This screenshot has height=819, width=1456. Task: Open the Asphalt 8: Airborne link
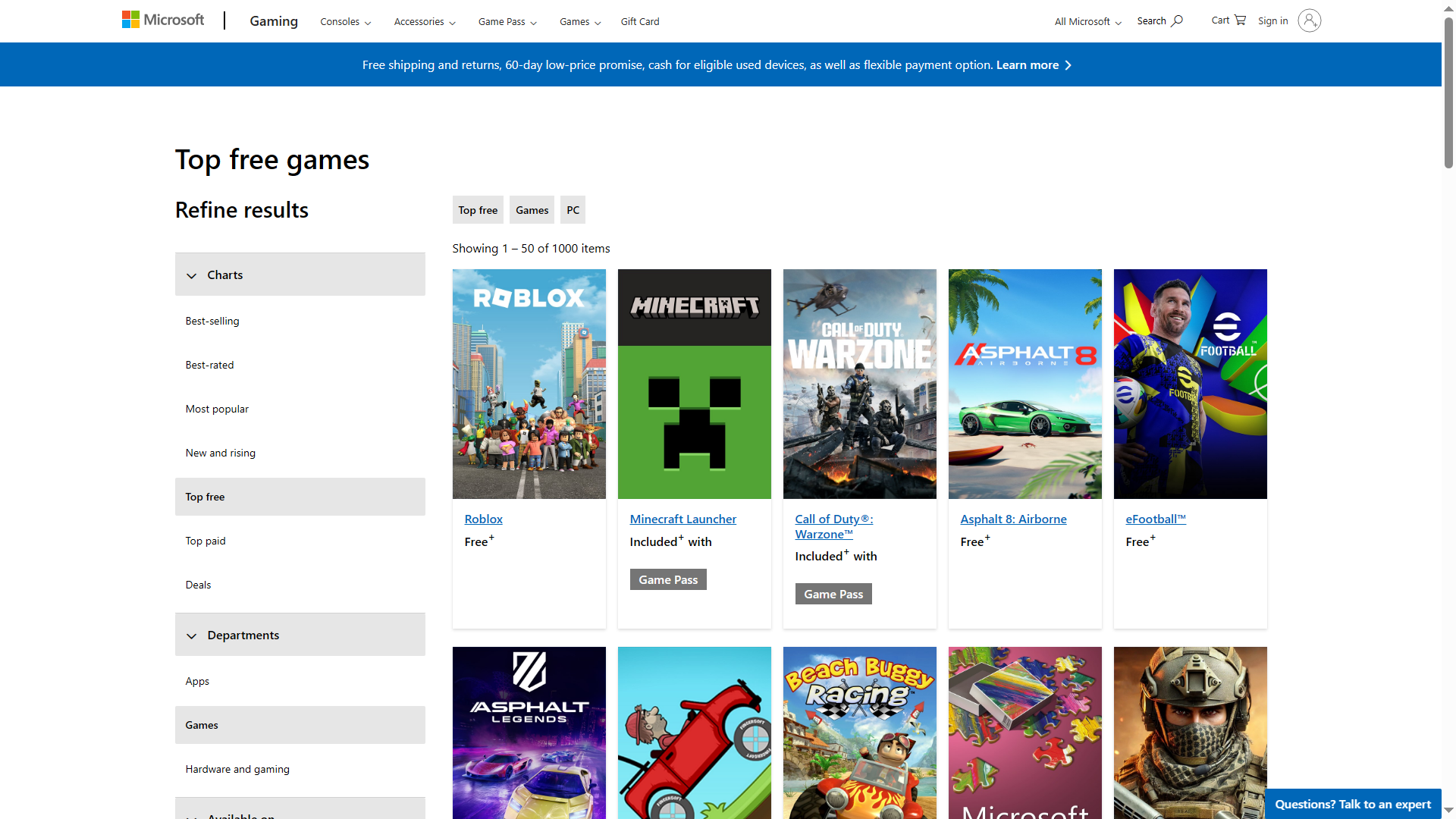pyautogui.click(x=1013, y=519)
